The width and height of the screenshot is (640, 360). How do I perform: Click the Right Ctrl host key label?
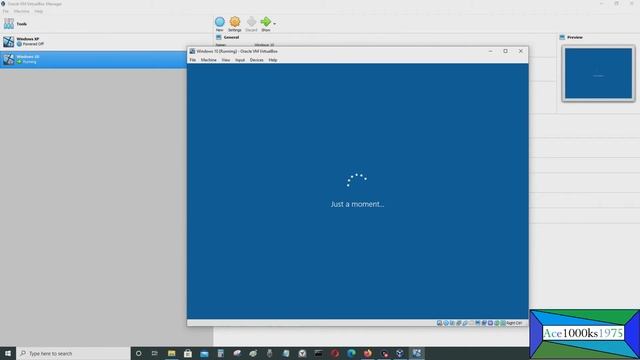click(514, 323)
